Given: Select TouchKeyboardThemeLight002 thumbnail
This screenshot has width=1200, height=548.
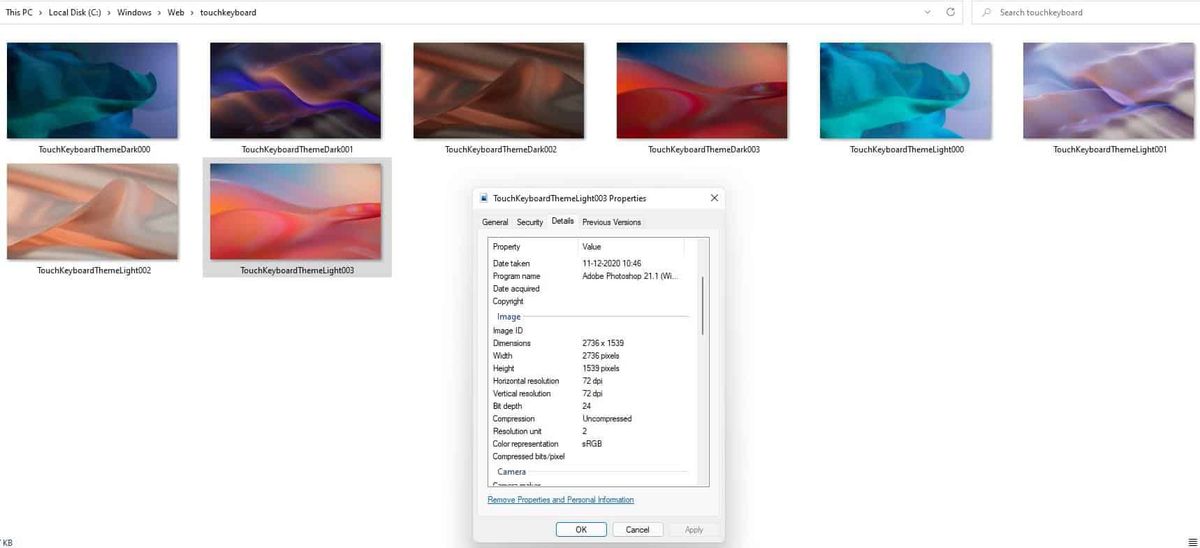Looking at the screenshot, I should click(x=92, y=211).
